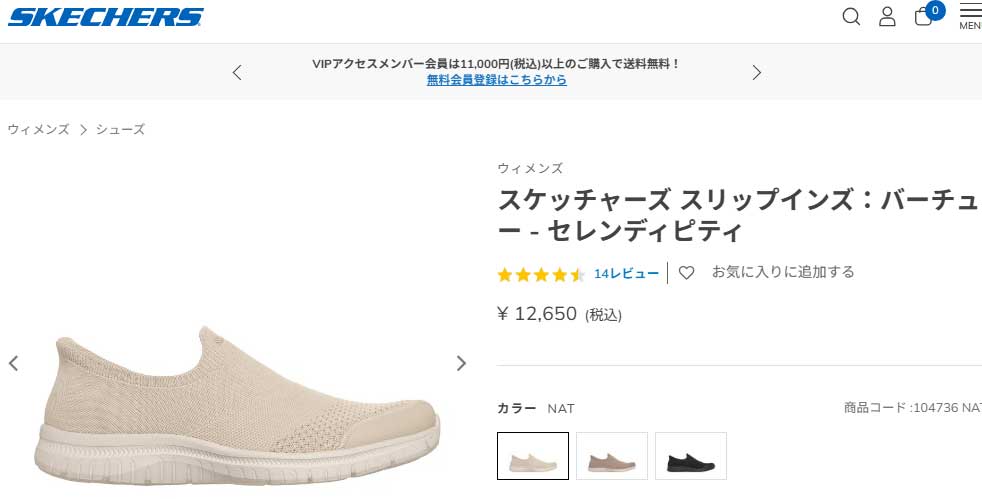Go to シューズ breadcrumb
The image size is (982, 499).
pos(120,130)
